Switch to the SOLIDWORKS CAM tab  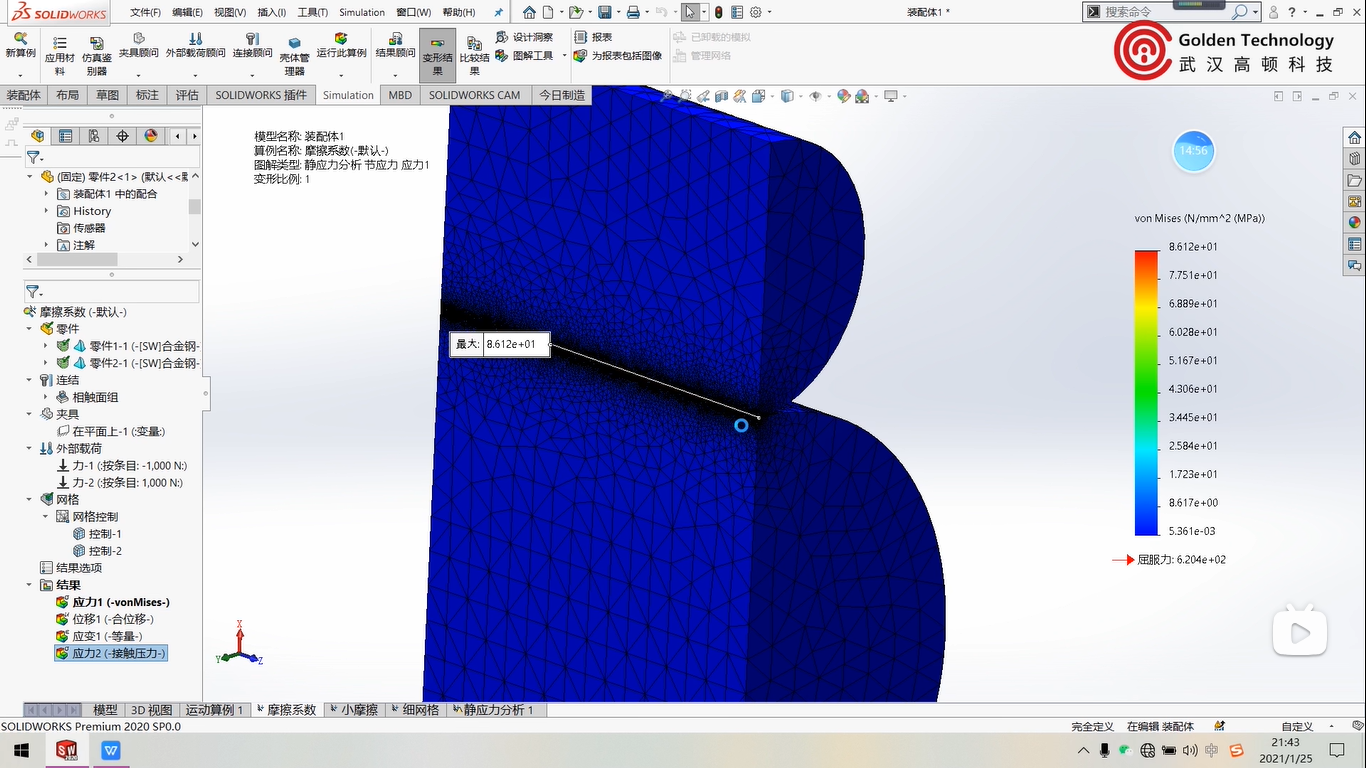point(474,95)
